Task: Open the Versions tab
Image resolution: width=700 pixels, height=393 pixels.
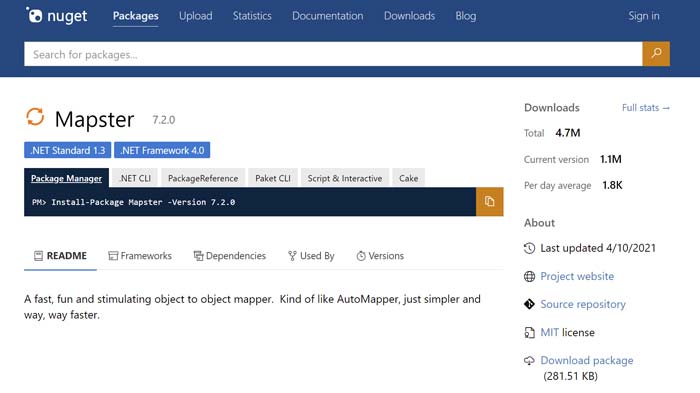Action: point(380,256)
